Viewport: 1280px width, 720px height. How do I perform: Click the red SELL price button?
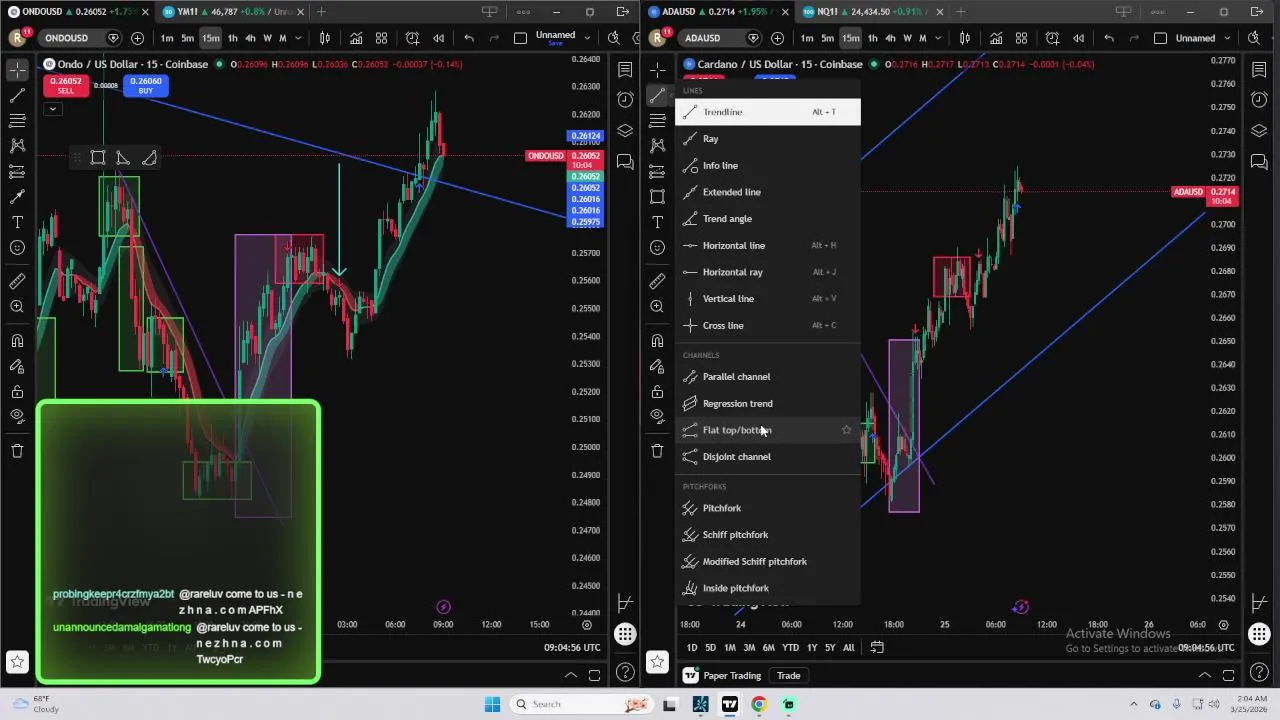[65, 86]
